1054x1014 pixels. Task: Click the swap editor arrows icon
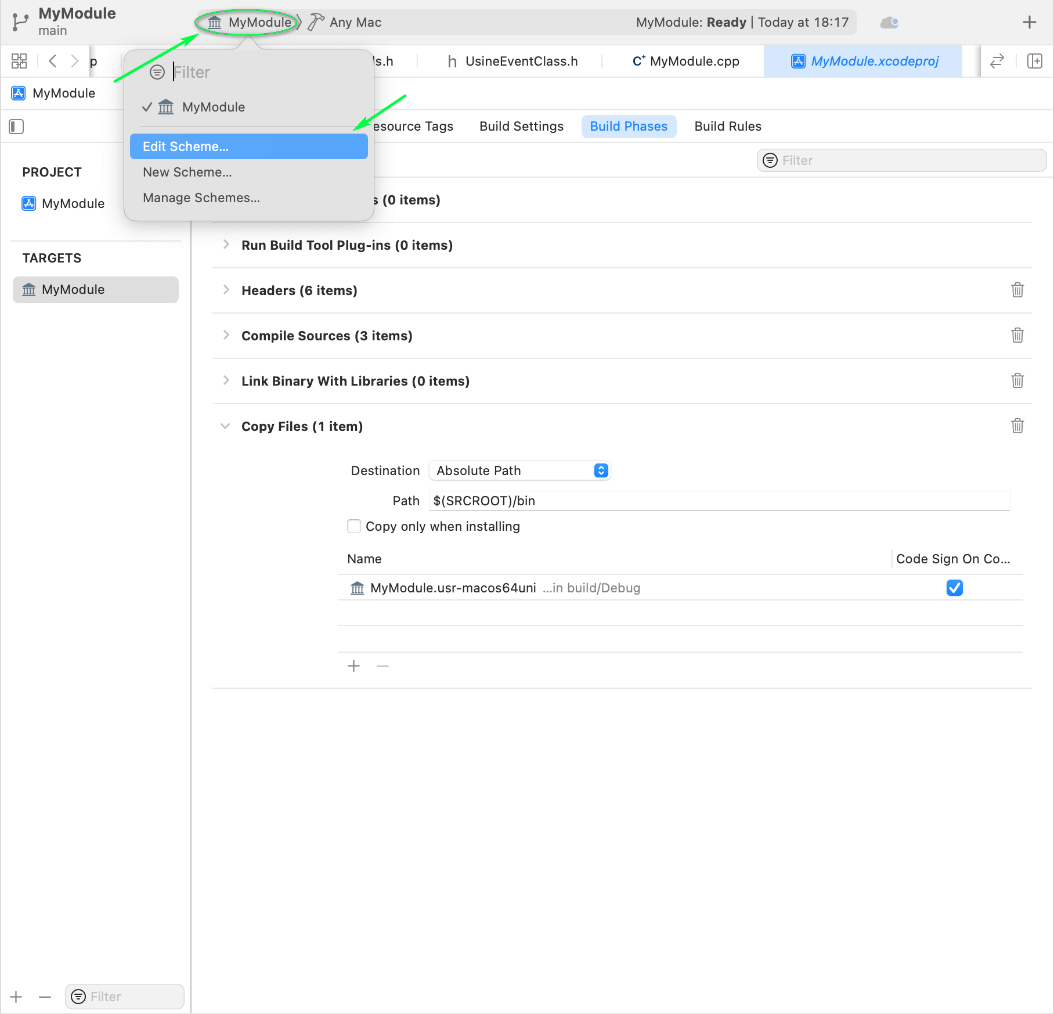(x=997, y=61)
